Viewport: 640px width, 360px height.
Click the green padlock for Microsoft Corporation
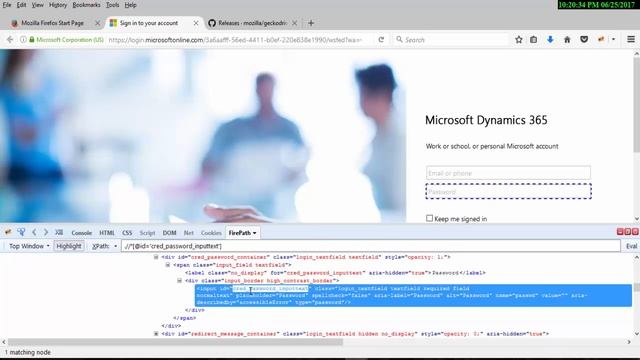click(x=32, y=40)
